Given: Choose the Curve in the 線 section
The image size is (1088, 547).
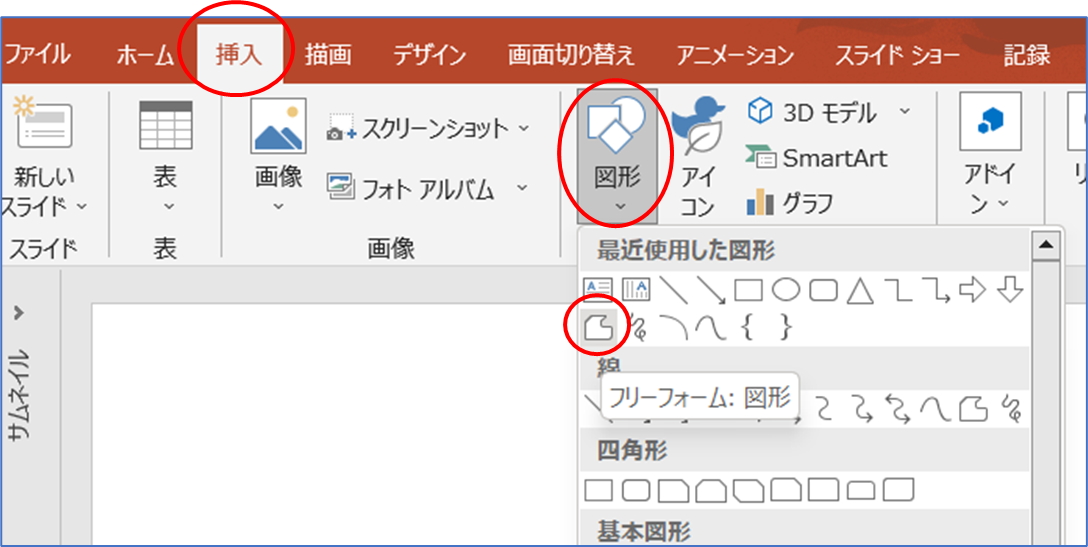Looking at the screenshot, I should pyautogui.click(x=935, y=409).
